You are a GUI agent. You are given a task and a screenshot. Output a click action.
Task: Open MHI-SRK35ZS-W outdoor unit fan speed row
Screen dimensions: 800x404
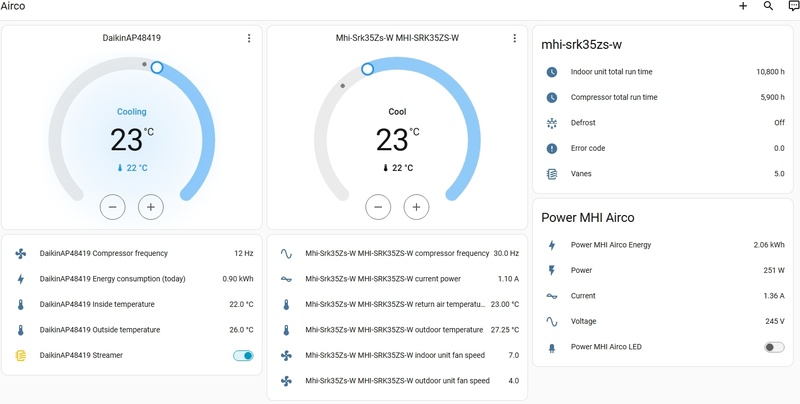point(397,381)
